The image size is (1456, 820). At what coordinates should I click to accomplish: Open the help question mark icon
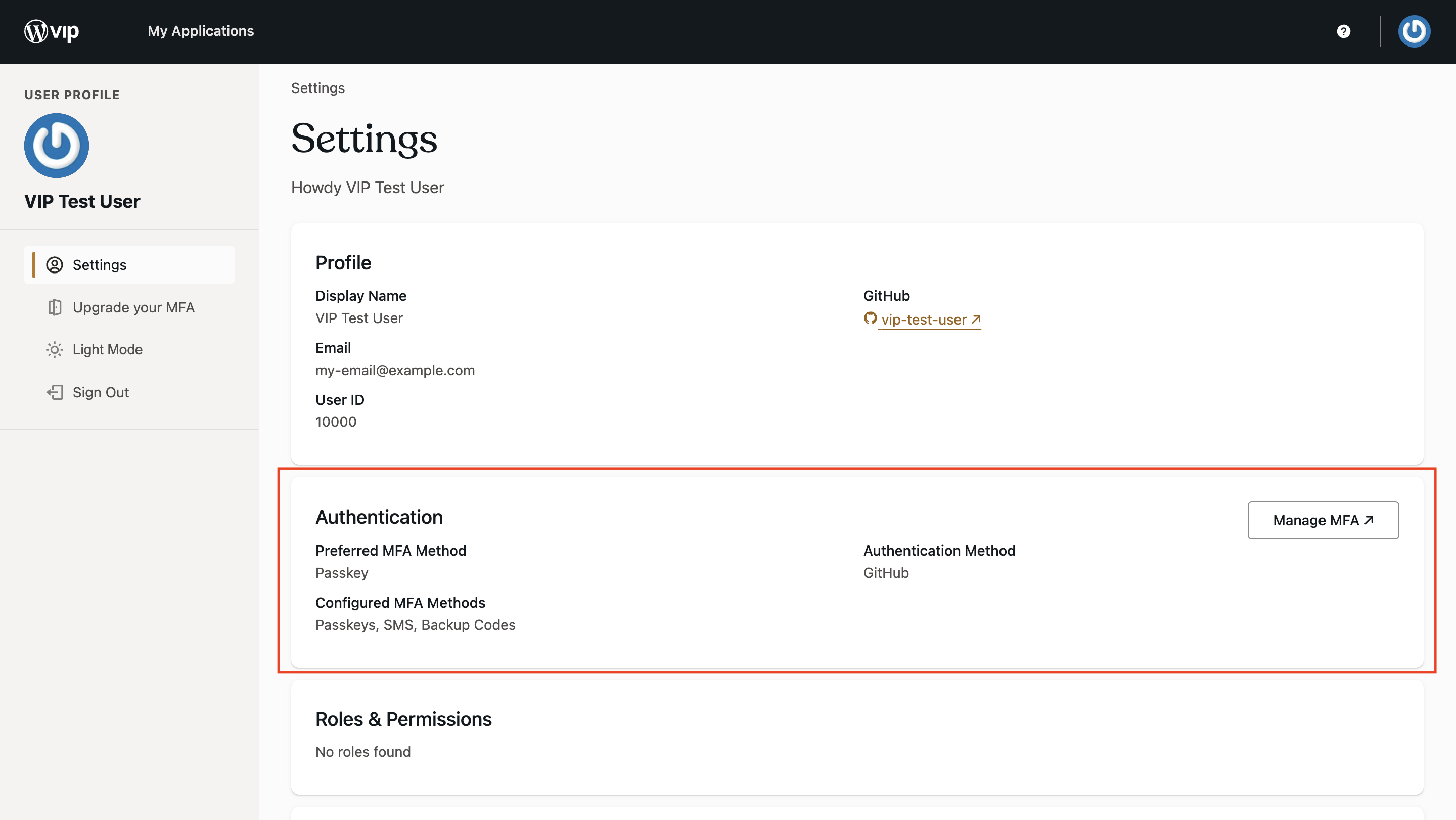coord(1344,32)
